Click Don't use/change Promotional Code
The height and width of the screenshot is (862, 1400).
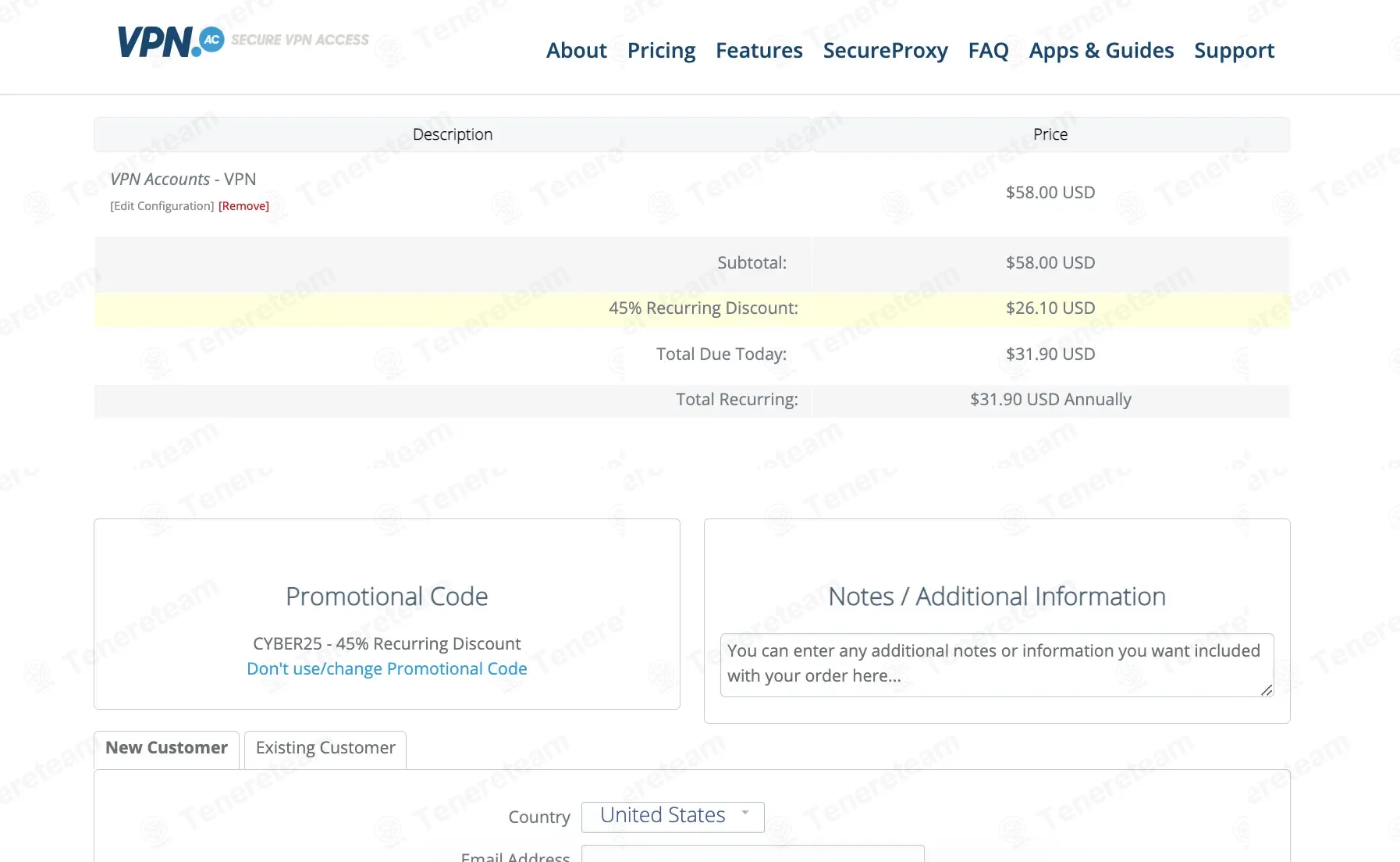[387, 668]
